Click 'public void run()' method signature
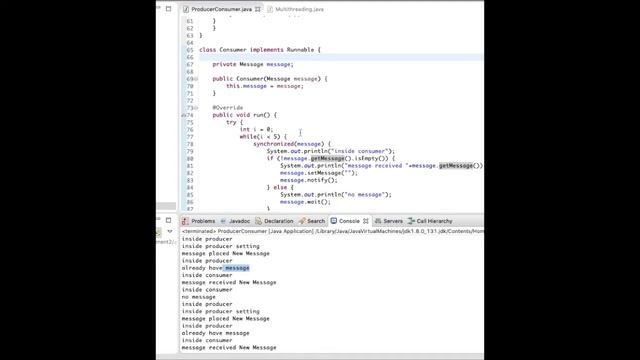The height and width of the screenshot is (360, 640). pyautogui.click(x=244, y=115)
